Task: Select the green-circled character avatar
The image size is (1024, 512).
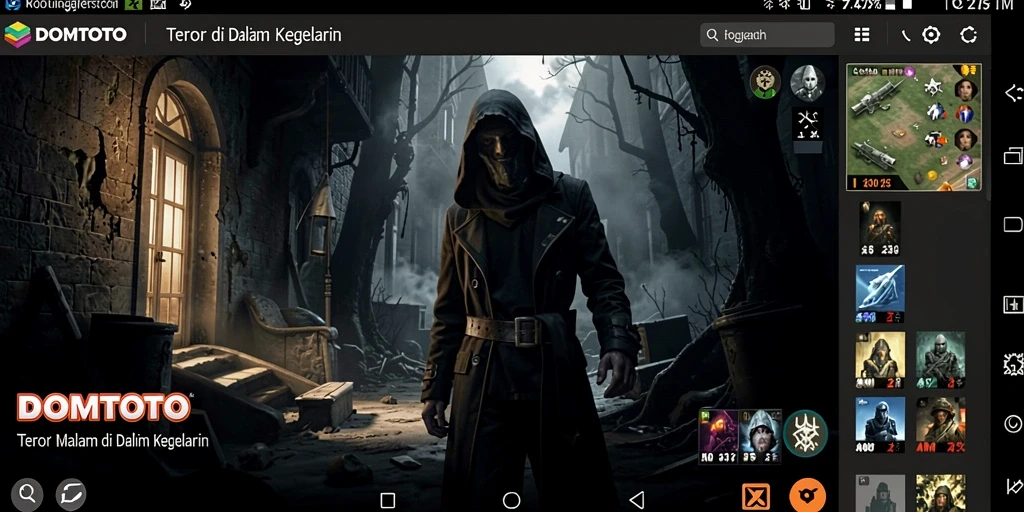Action: [765, 82]
